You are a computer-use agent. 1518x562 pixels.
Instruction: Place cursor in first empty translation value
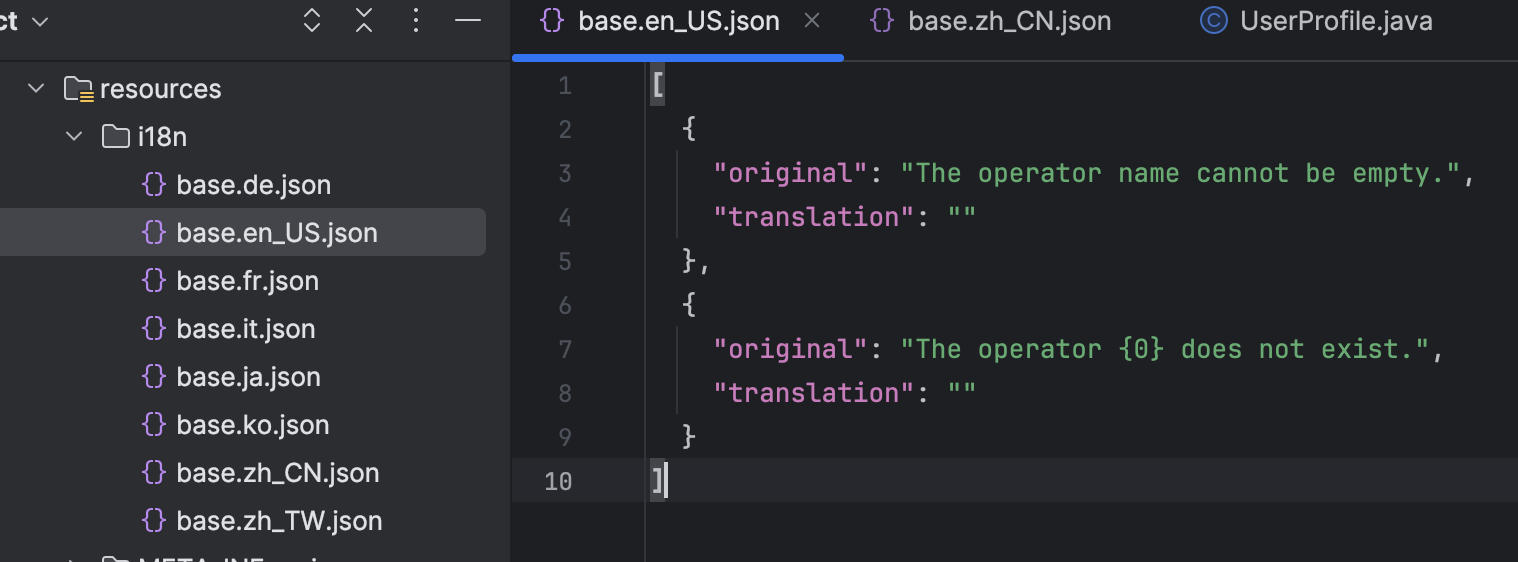(x=961, y=217)
